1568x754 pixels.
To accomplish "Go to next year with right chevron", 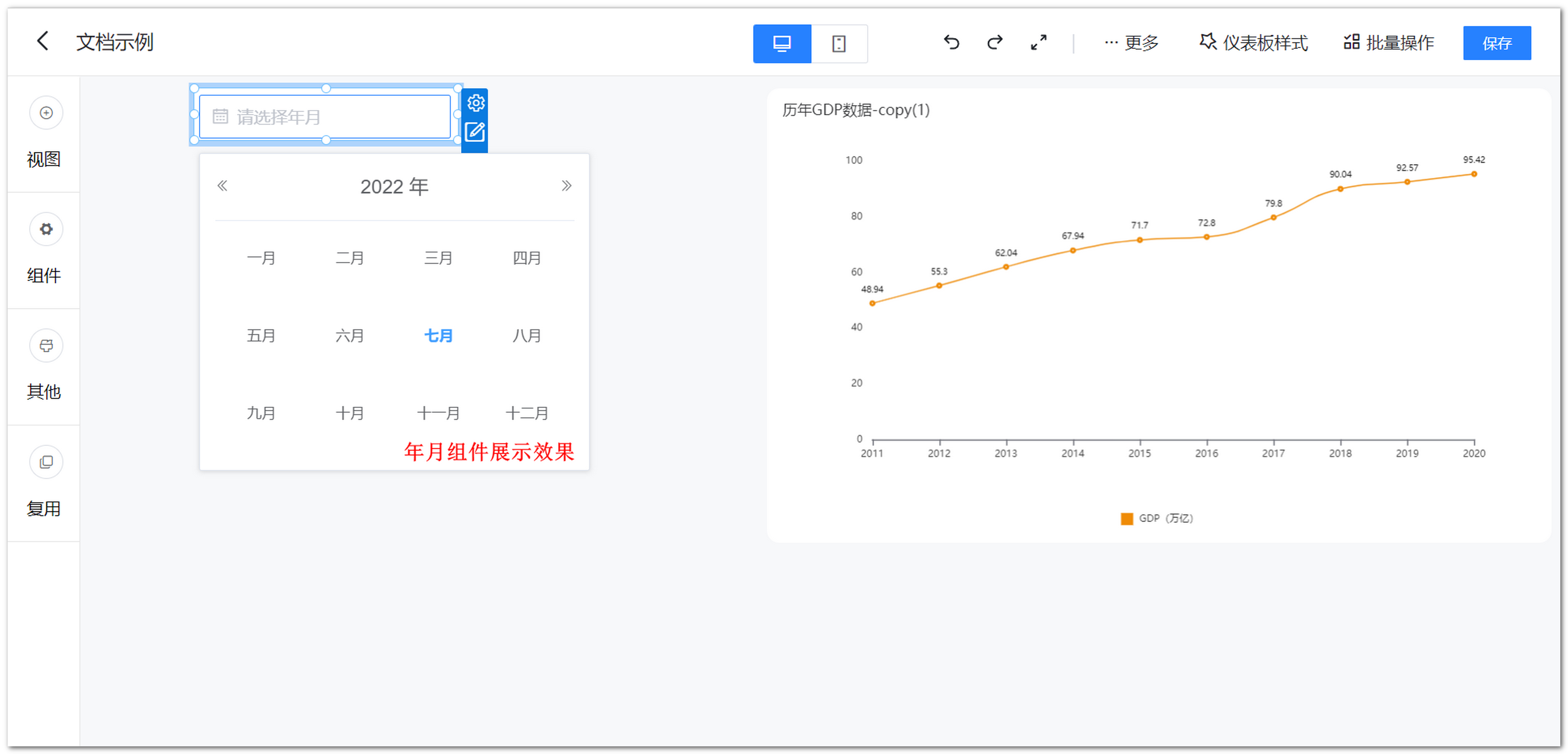I will coord(567,186).
